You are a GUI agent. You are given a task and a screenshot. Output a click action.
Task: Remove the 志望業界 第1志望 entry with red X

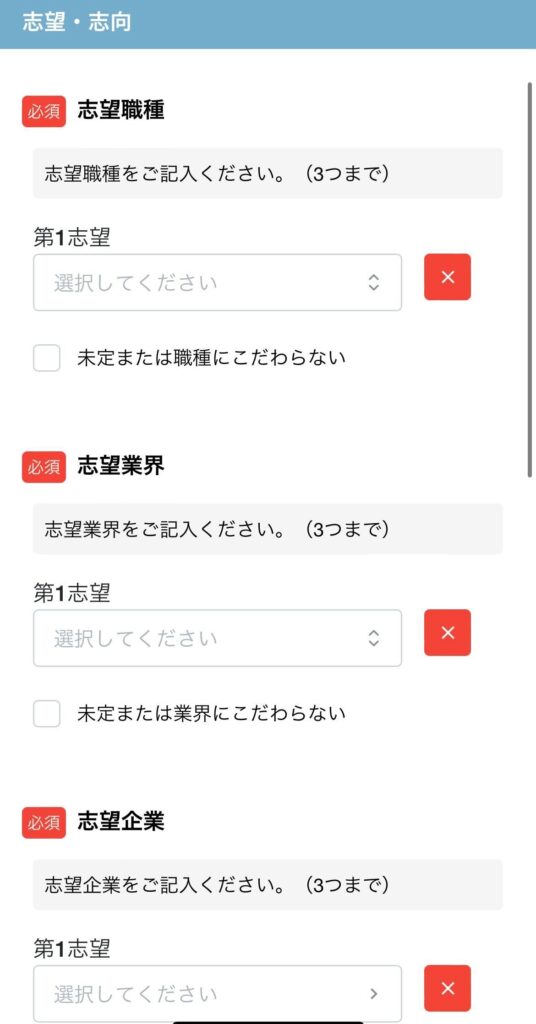[447, 632]
